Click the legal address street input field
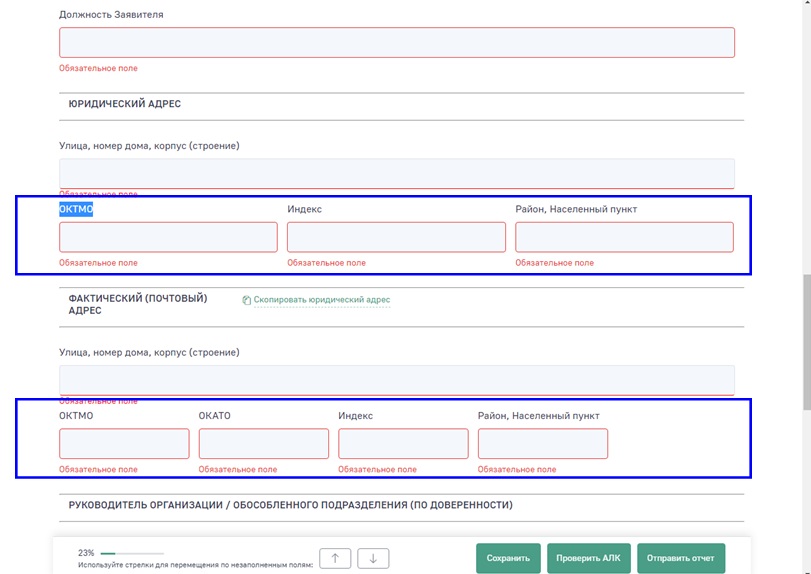Screen dimensions: 811x574 click(x=396, y=173)
